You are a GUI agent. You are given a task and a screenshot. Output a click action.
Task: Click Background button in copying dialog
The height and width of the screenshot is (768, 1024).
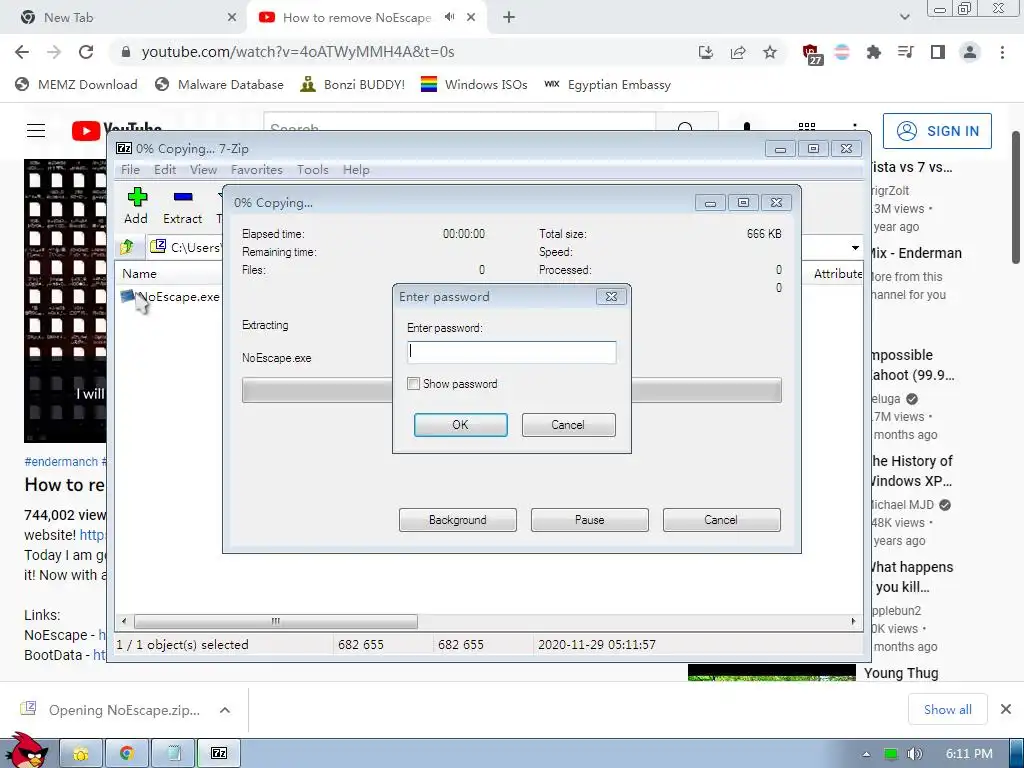coord(457,520)
